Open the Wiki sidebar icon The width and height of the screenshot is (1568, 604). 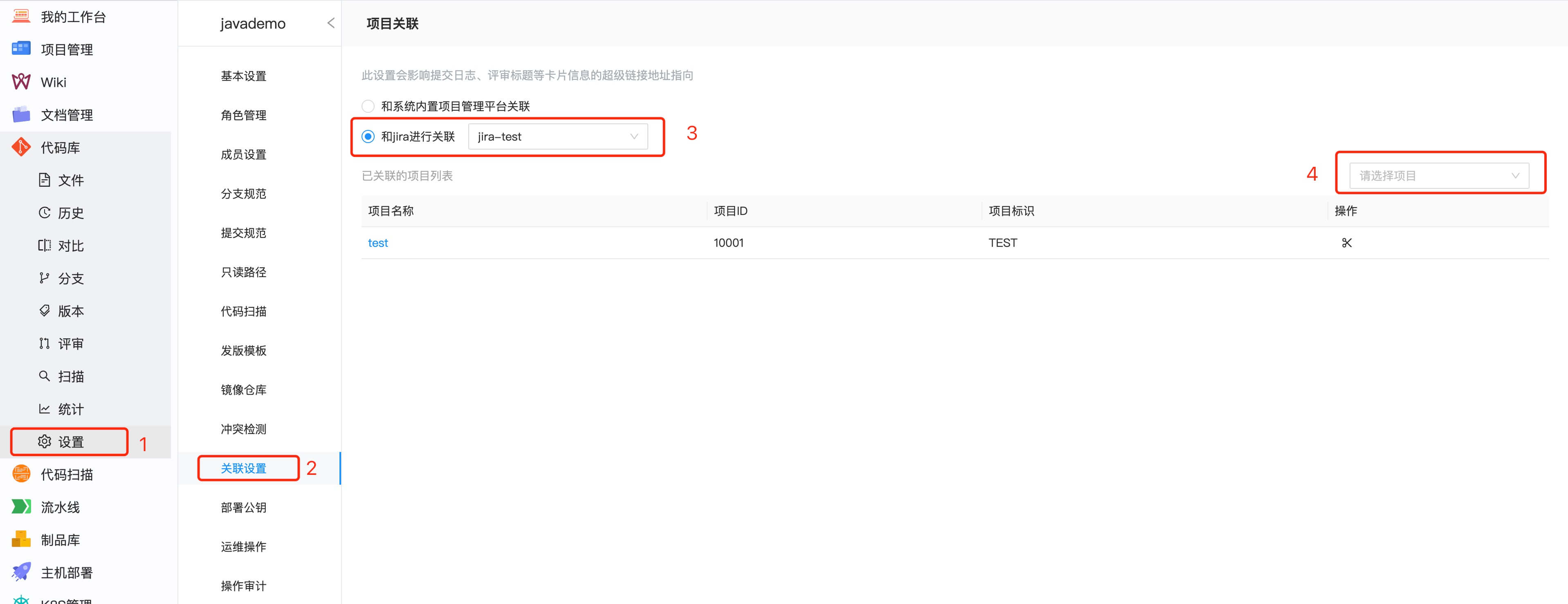(21, 82)
